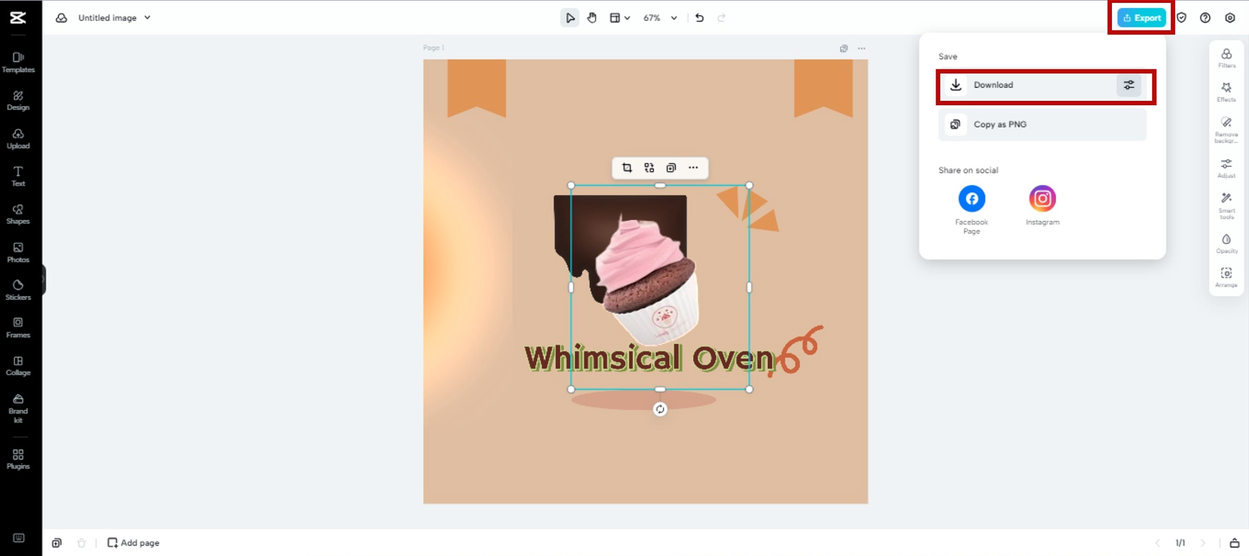Screen dimensions: 1249x556
Task: Open the Shapes panel
Action: [x=18, y=214]
